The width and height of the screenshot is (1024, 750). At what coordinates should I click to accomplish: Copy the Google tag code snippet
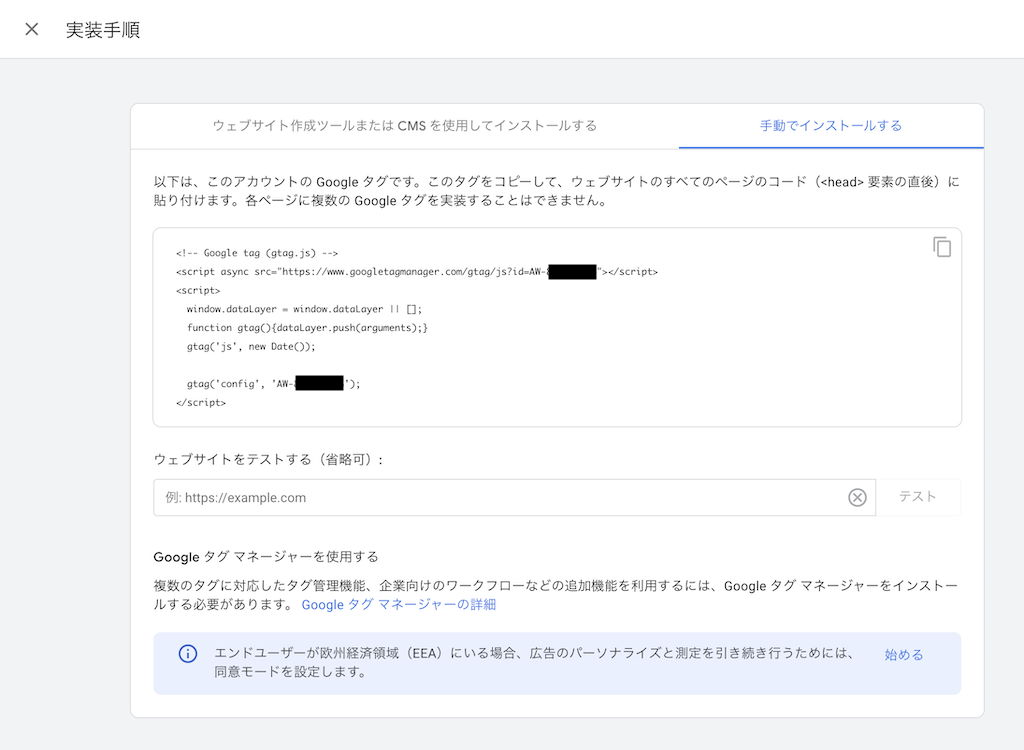942,247
